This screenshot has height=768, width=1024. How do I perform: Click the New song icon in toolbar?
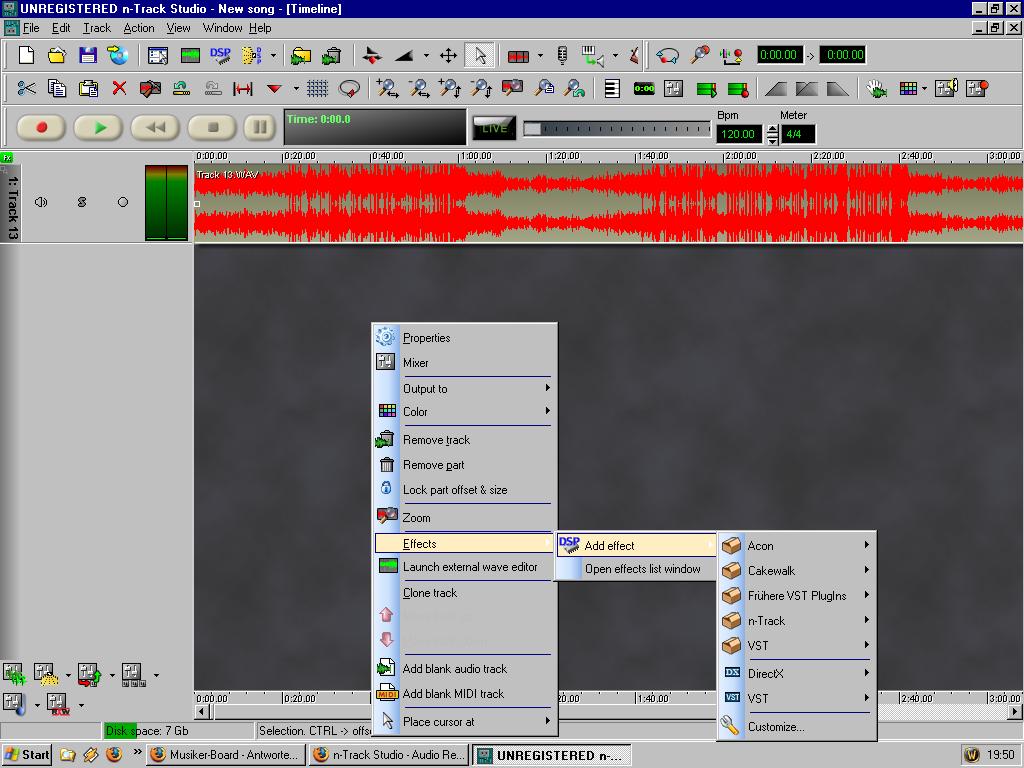tap(26, 56)
